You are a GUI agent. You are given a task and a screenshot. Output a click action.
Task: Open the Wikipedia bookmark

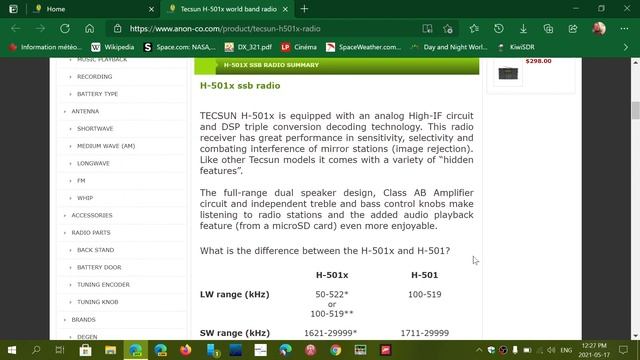tap(113, 47)
